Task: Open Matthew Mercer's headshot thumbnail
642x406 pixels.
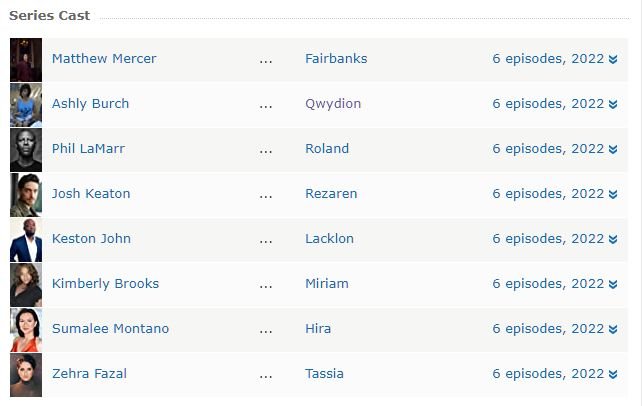Action: (x=26, y=59)
